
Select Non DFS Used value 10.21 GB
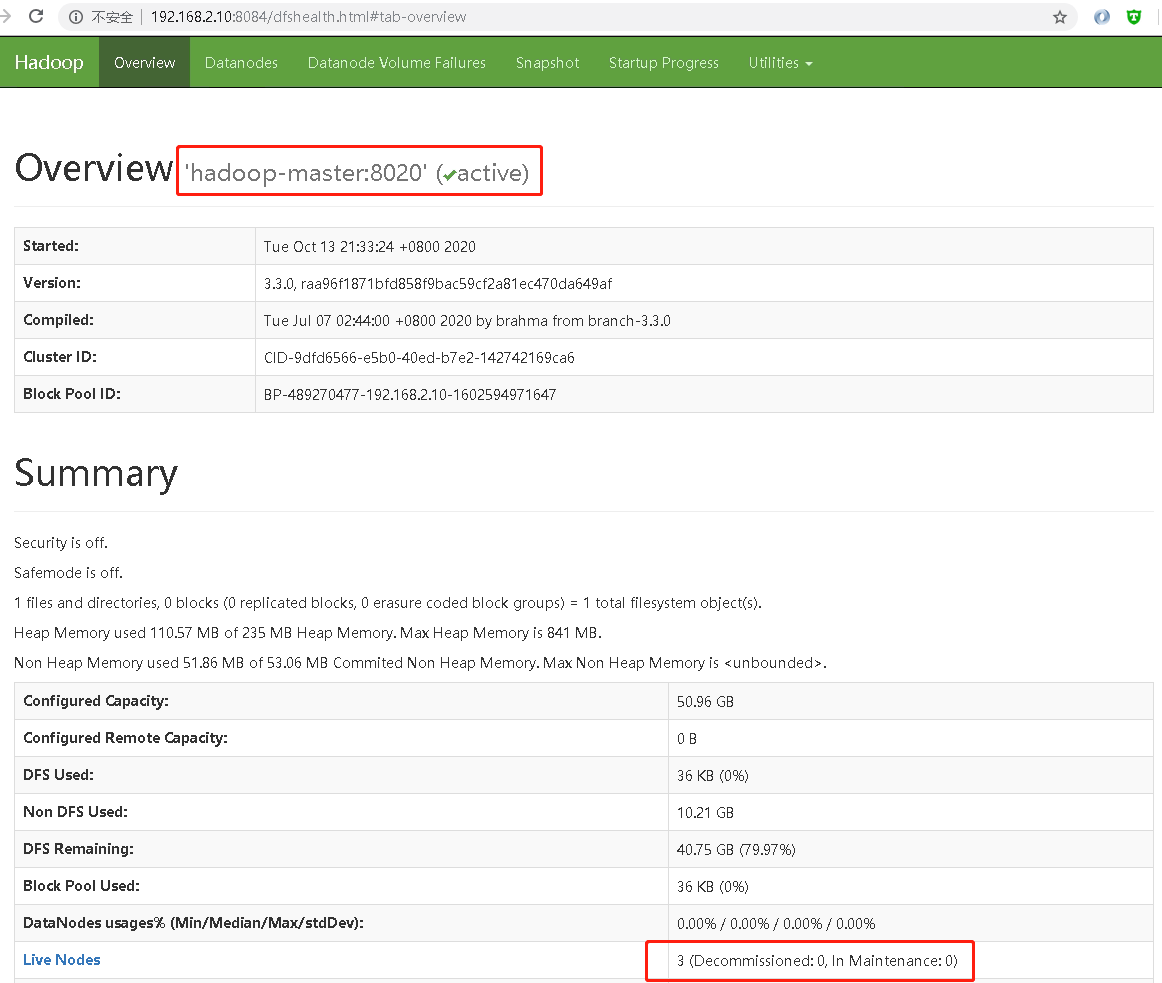[x=706, y=812]
